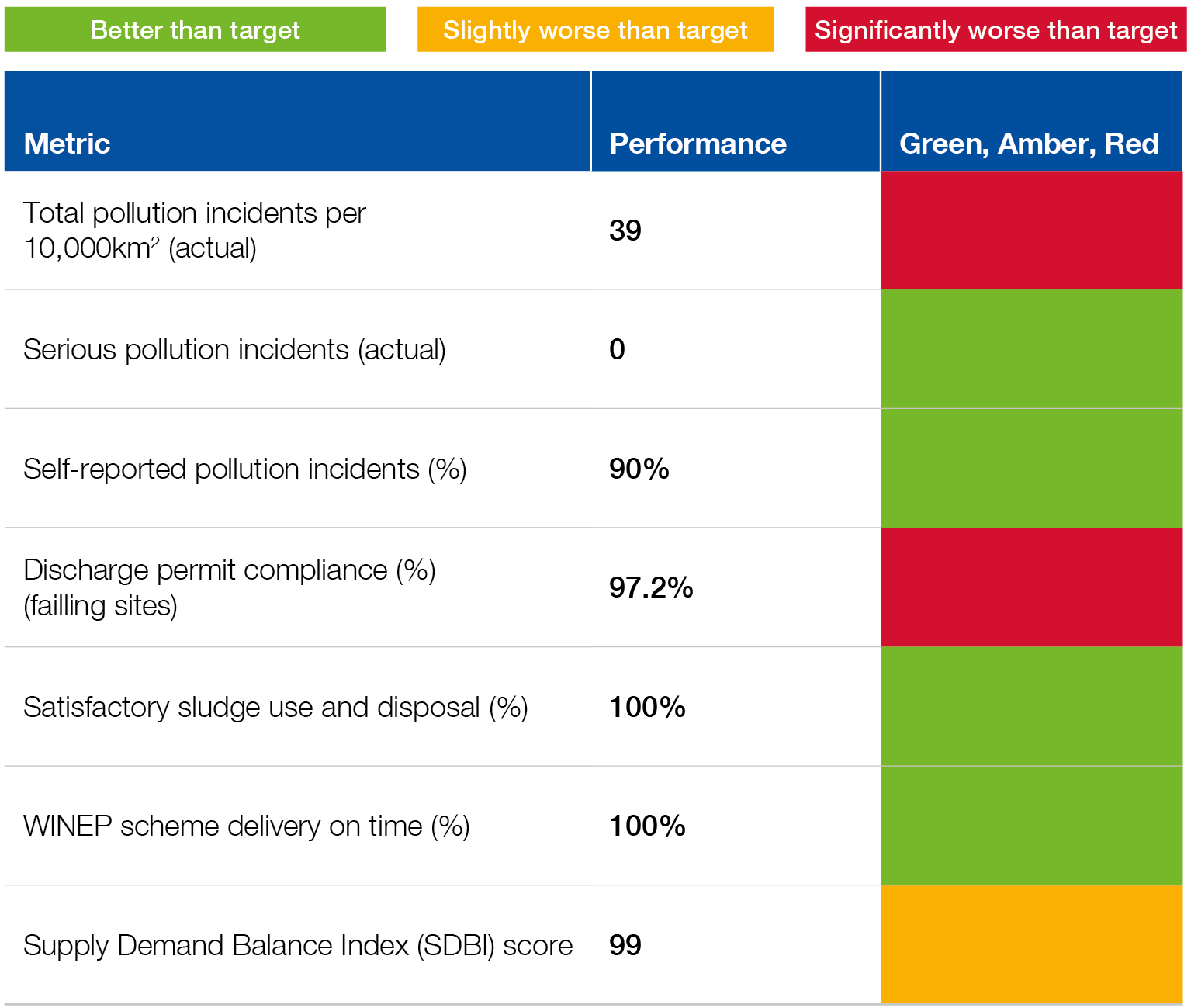
Task: Select the 'Metric' column header
Action: click(x=68, y=144)
